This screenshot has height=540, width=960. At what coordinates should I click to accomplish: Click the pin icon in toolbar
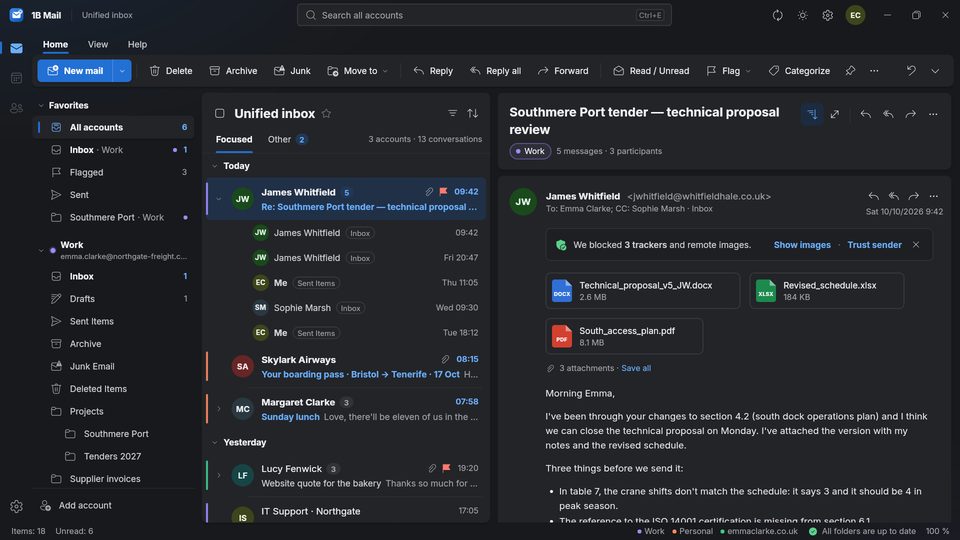click(x=850, y=71)
